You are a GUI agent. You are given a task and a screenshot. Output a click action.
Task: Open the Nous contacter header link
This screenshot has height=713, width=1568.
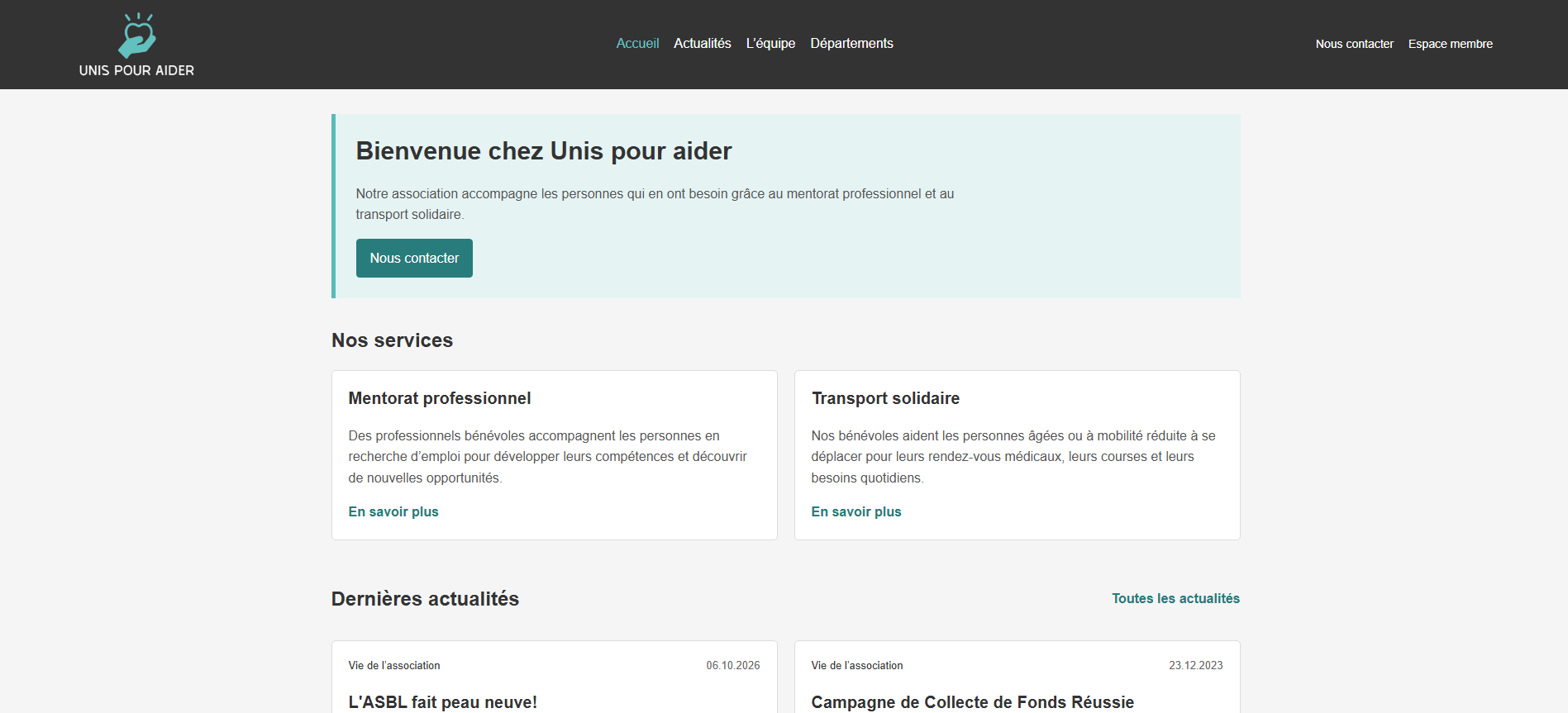(x=1354, y=44)
